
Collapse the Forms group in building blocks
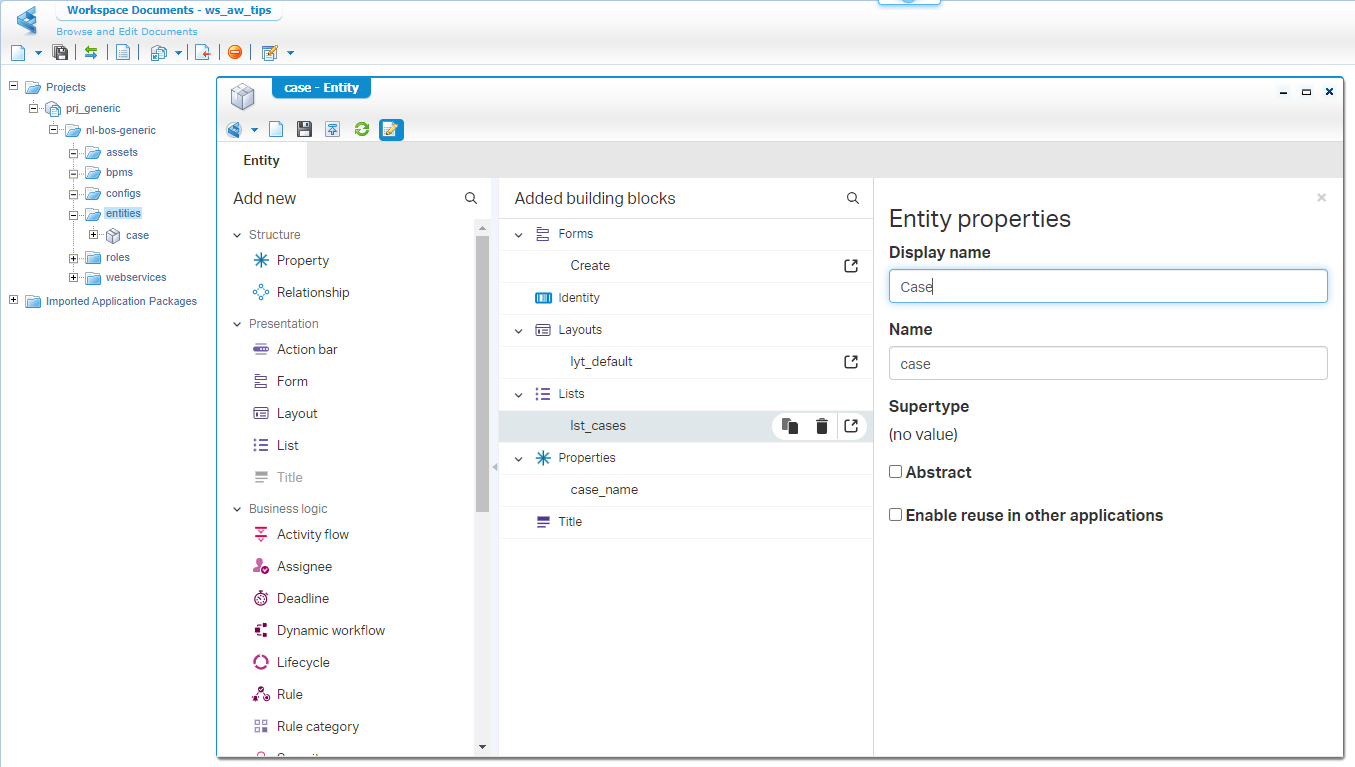[x=519, y=234]
